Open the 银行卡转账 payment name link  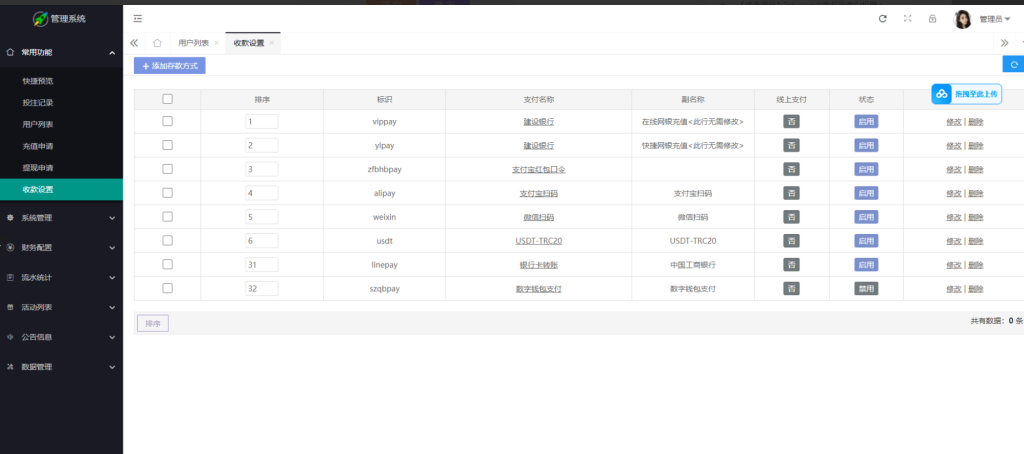click(539, 265)
